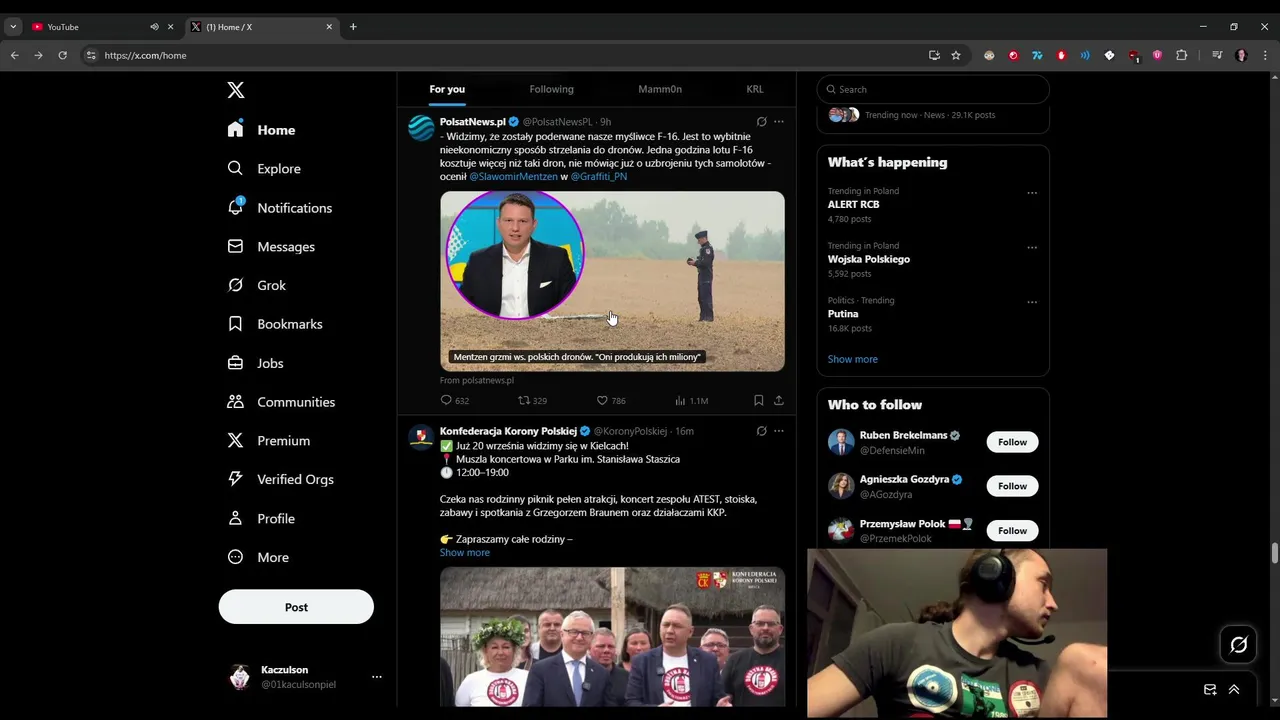
Task: Open the Konfederacja group photo
Action: (612, 637)
